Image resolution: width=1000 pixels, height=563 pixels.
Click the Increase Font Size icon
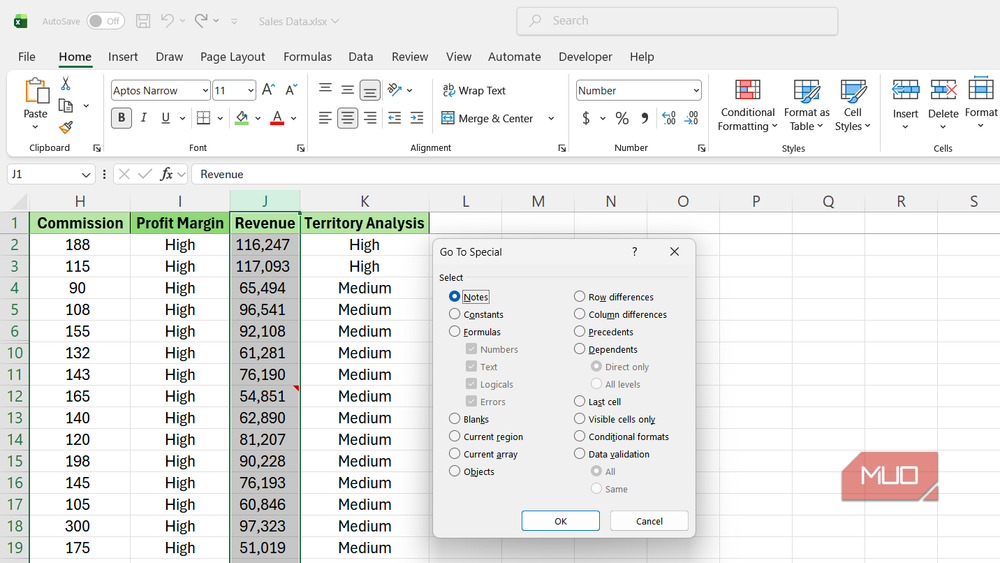pos(268,90)
